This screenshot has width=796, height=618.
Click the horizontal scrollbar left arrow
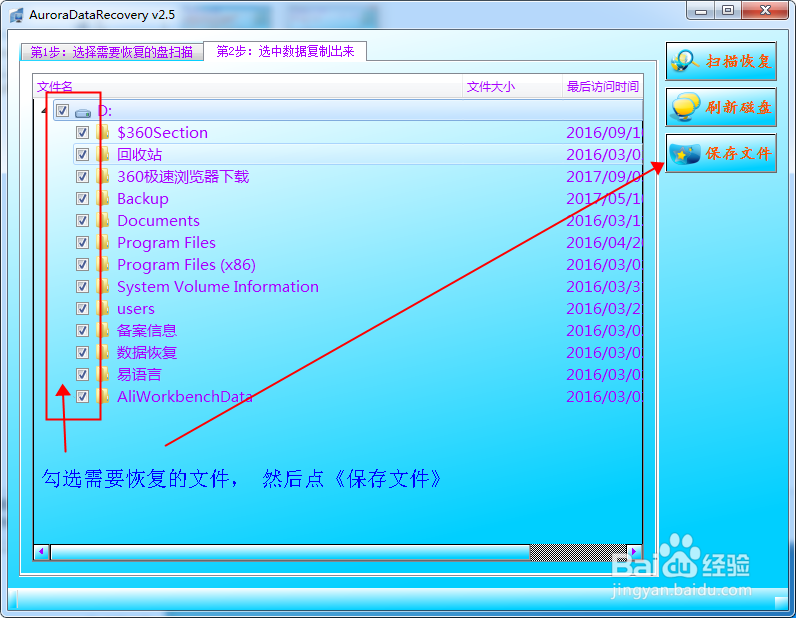[x=42, y=551]
